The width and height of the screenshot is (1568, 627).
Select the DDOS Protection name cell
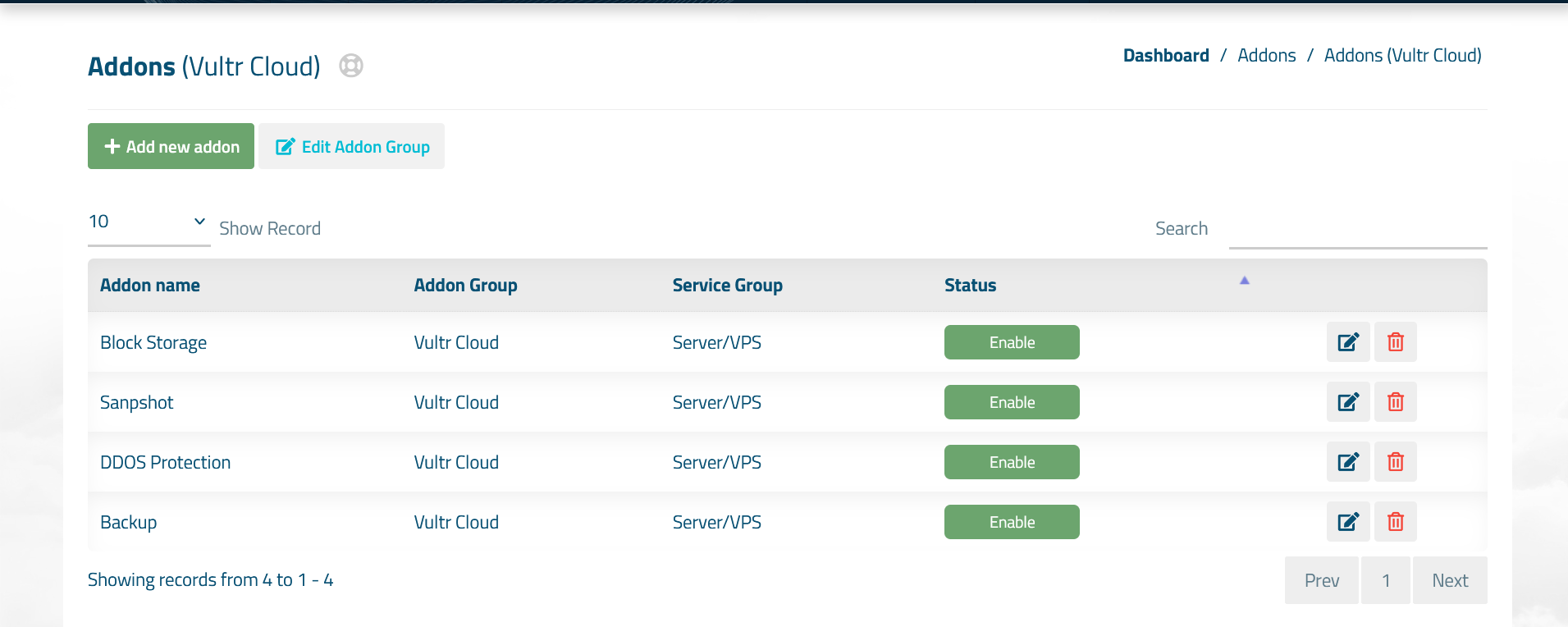click(165, 463)
